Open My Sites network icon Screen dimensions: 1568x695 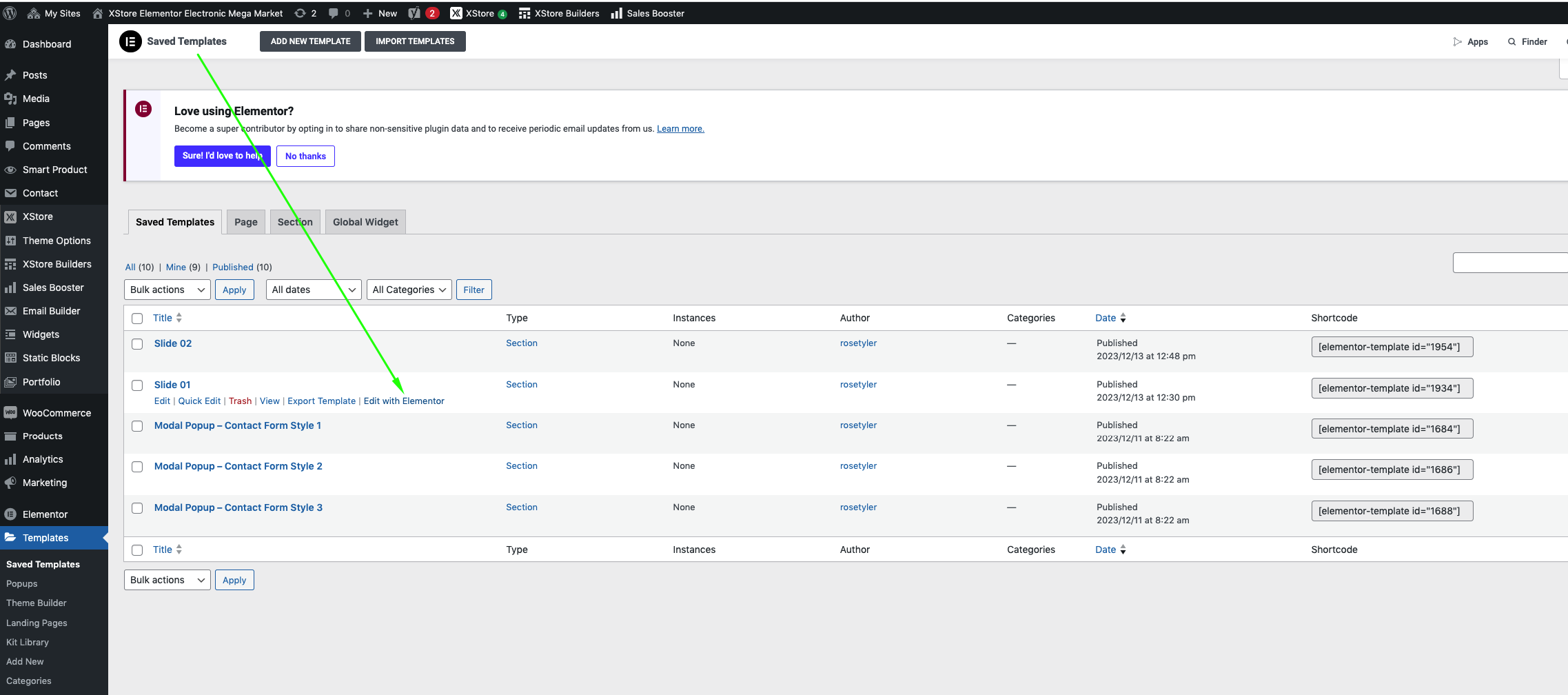(x=33, y=13)
